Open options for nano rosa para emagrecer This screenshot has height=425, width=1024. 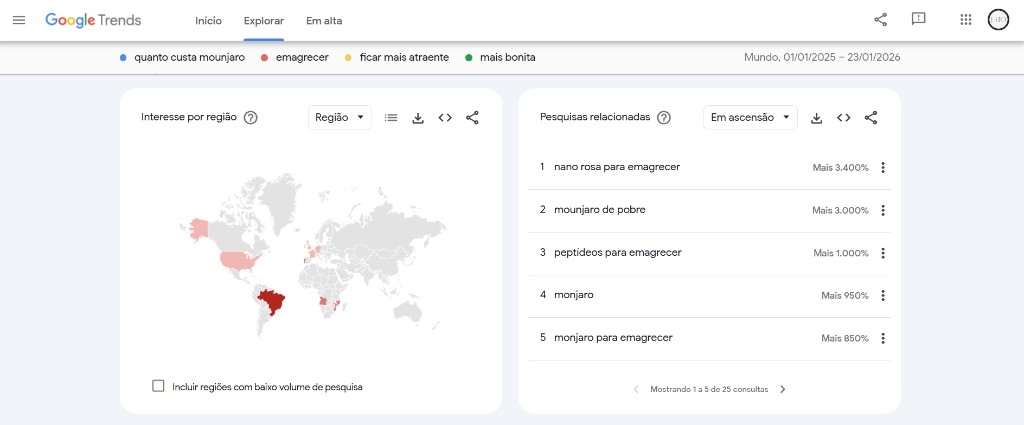pyautogui.click(x=883, y=168)
